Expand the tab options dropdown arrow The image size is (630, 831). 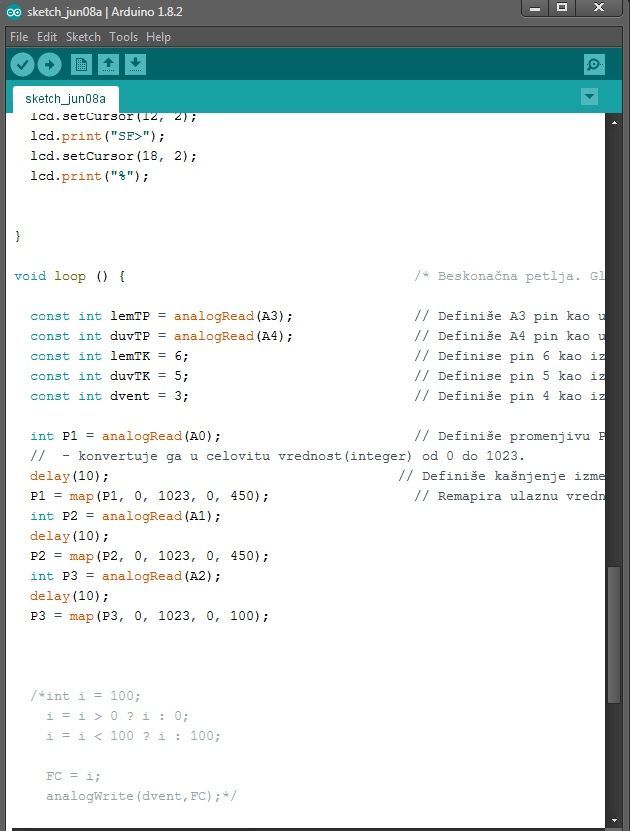pos(589,97)
